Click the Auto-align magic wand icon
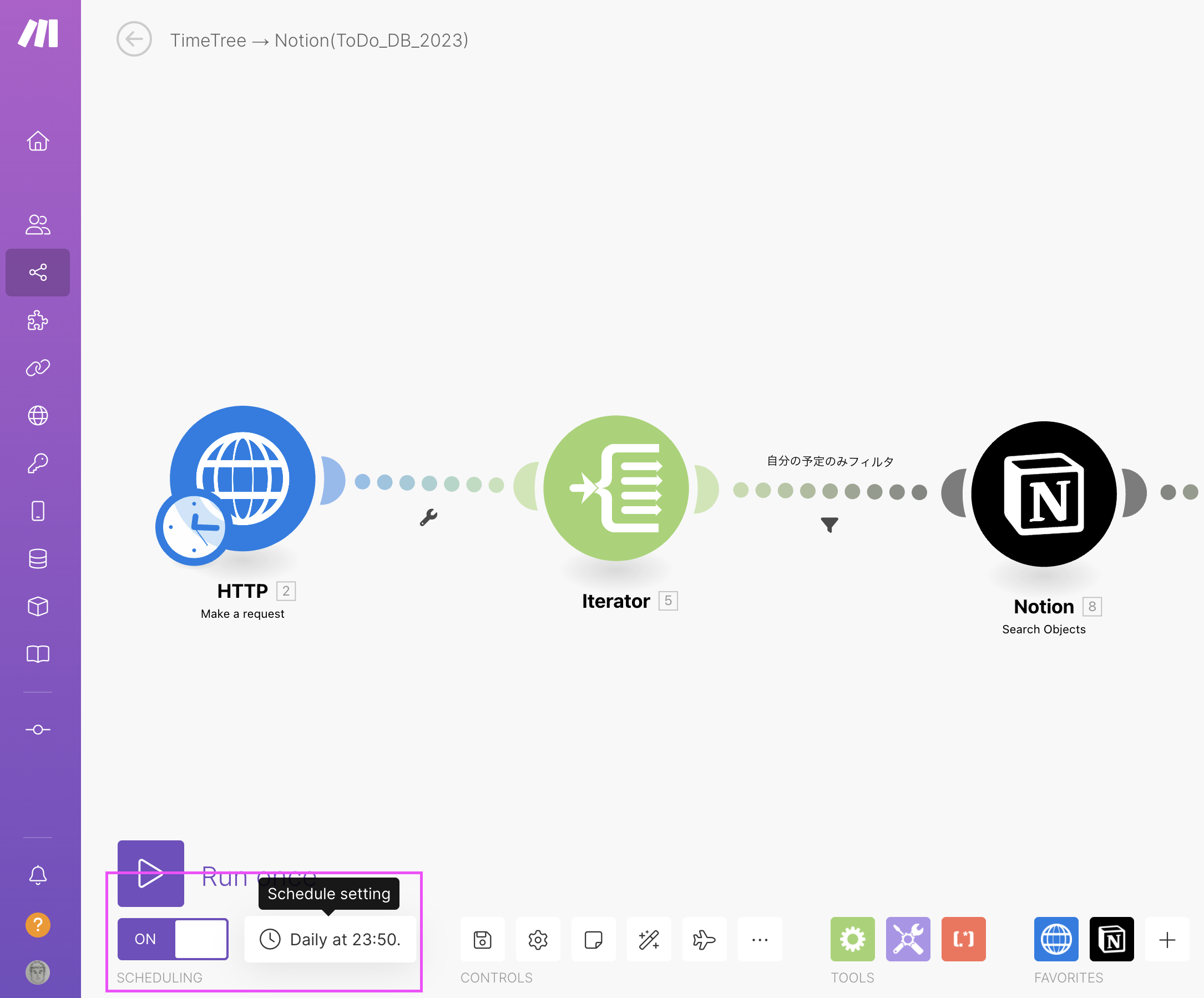The image size is (1204, 998). pyautogui.click(x=649, y=940)
